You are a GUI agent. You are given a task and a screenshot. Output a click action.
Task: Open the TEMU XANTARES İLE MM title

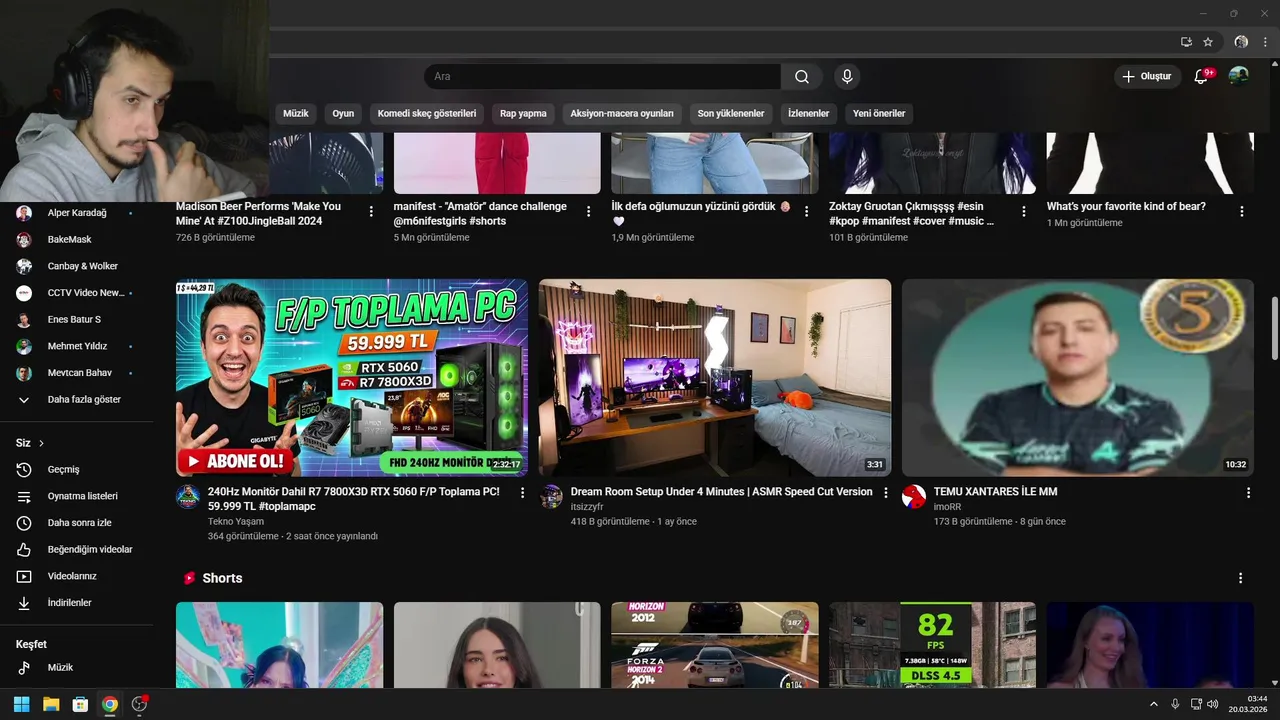click(x=995, y=492)
